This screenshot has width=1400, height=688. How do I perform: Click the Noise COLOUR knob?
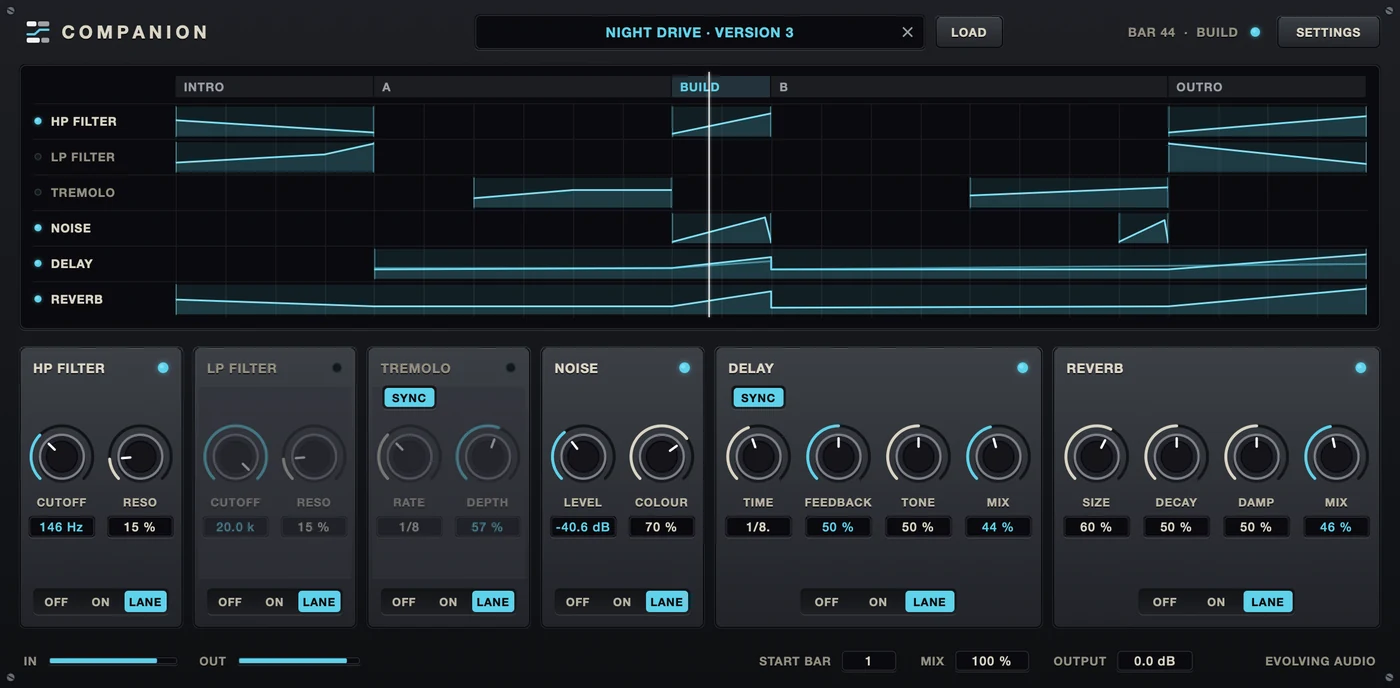(661, 457)
